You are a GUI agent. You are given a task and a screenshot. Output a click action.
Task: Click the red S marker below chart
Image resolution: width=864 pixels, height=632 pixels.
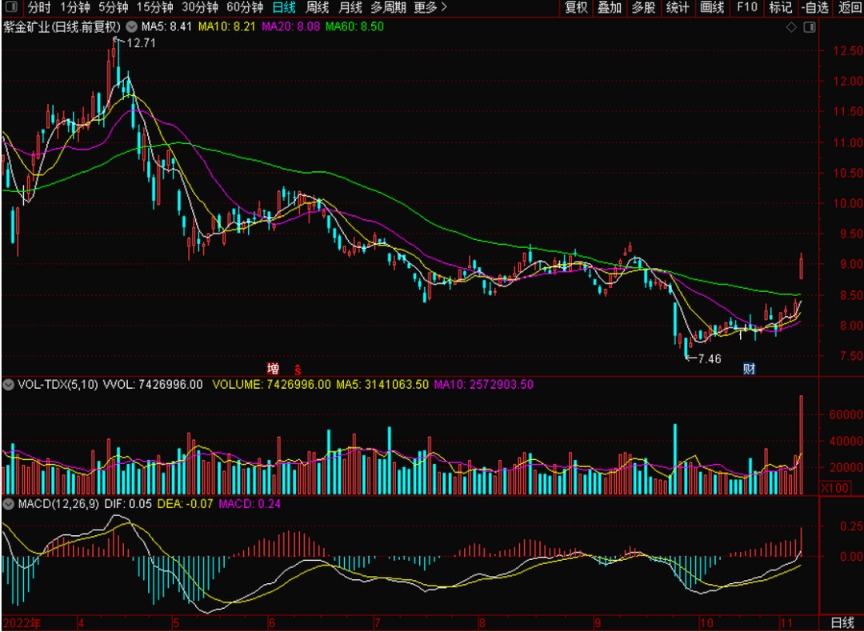(296, 369)
